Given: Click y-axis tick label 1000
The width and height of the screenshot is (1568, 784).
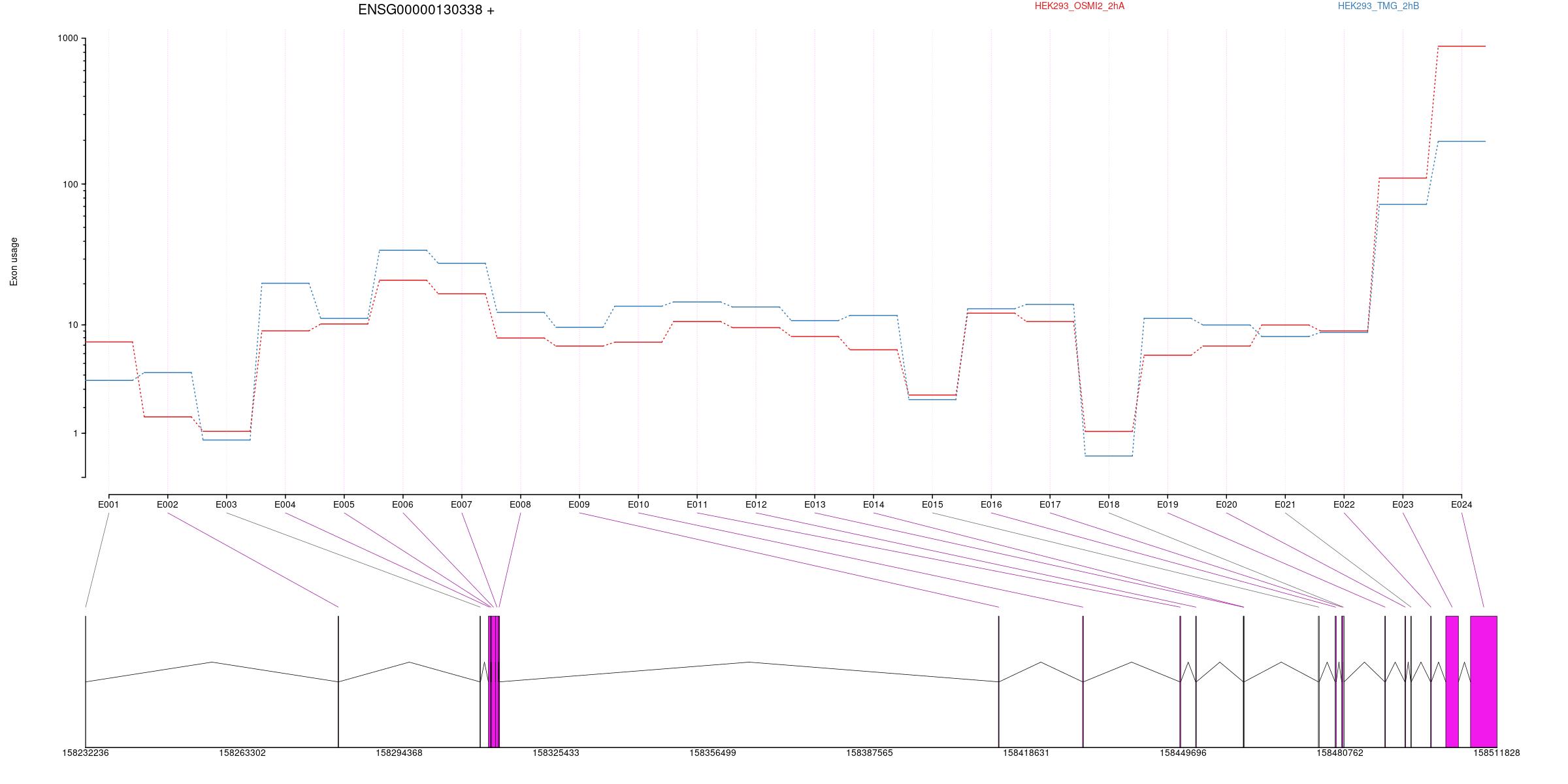Looking at the screenshot, I should click(68, 39).
